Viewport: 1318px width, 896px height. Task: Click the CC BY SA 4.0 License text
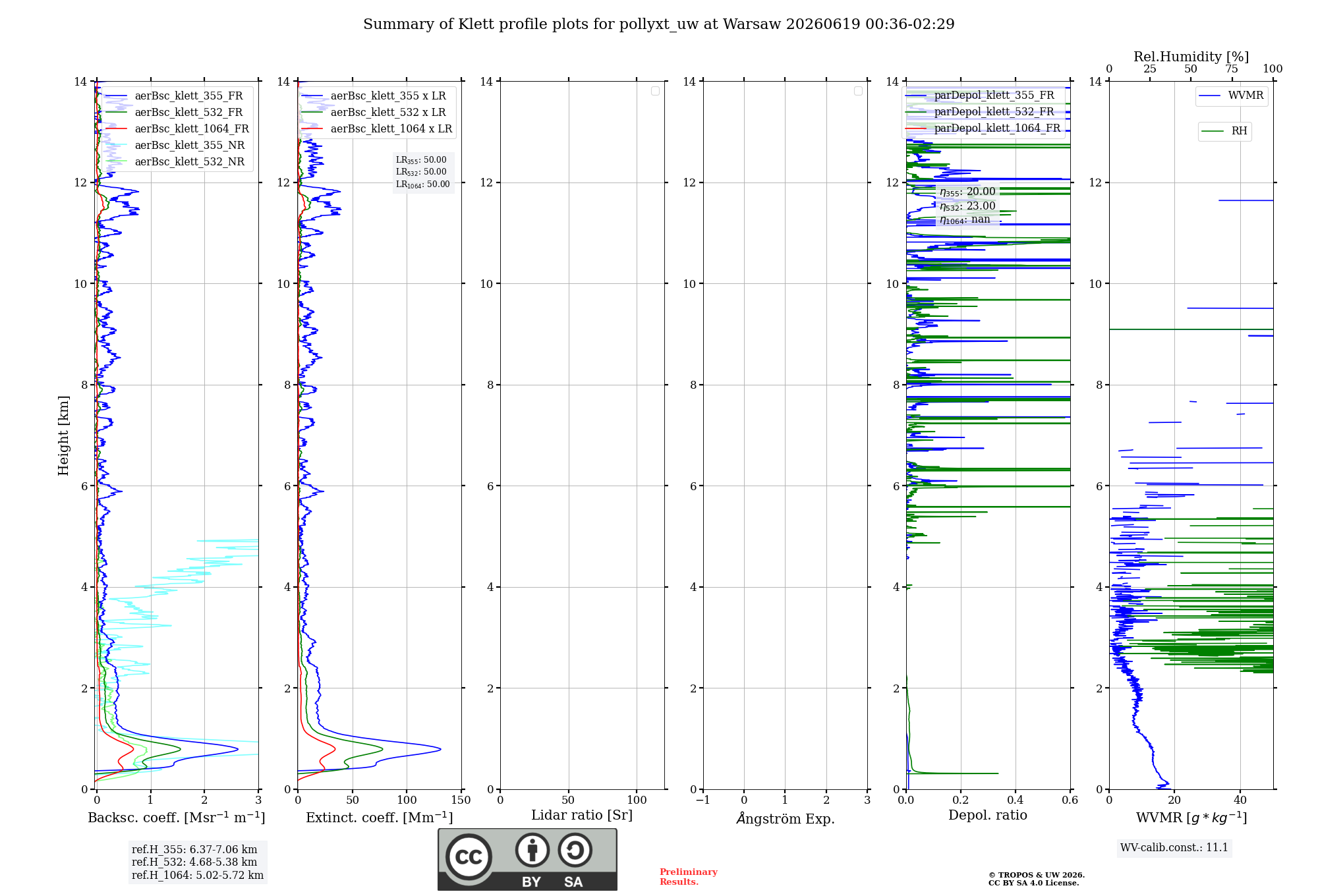(1033, 883)
